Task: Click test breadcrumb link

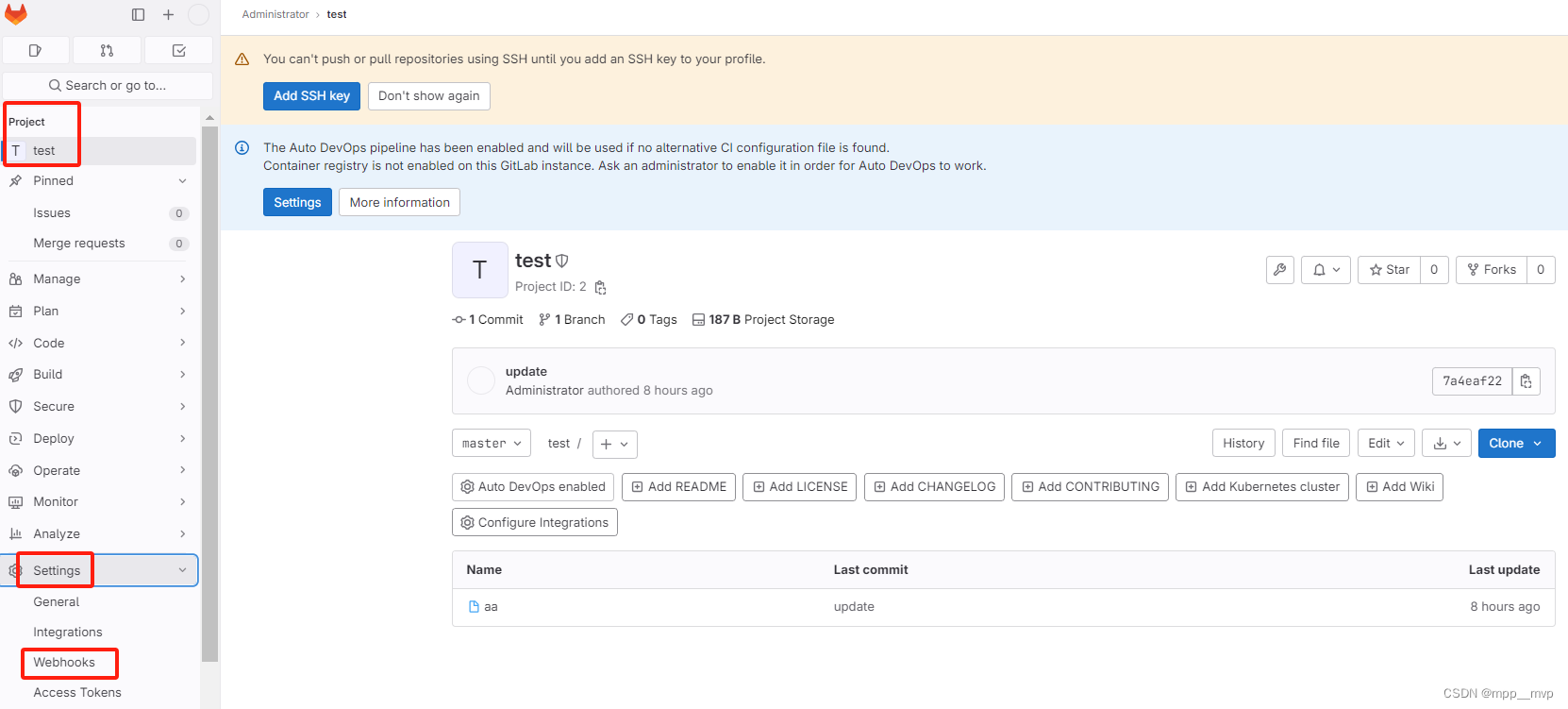Action: point(337,14)
